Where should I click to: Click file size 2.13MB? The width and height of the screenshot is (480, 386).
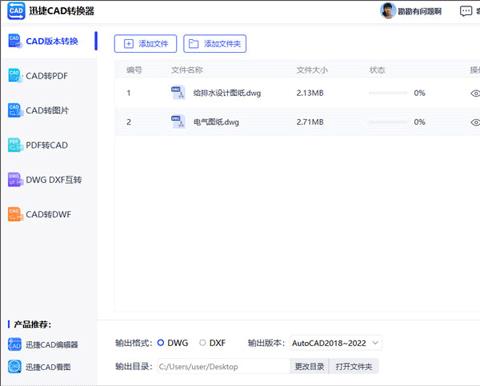(310, 93)
